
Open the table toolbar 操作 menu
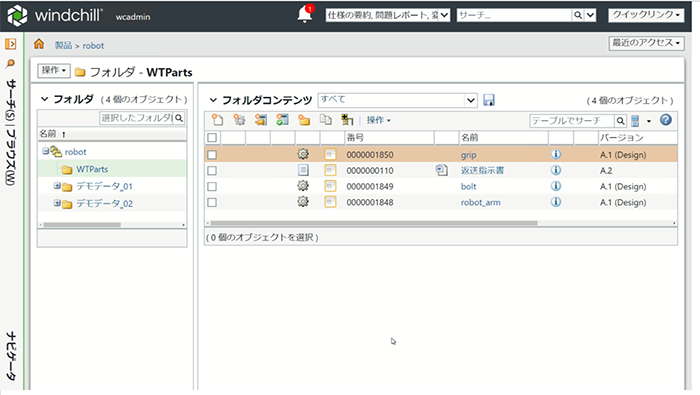[379, 120]
